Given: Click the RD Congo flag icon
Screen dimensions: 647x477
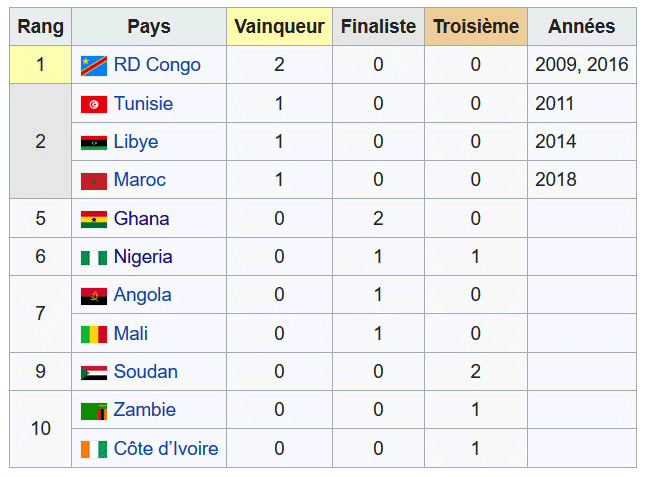Looking at the screenshot, I should click(93, 66).
